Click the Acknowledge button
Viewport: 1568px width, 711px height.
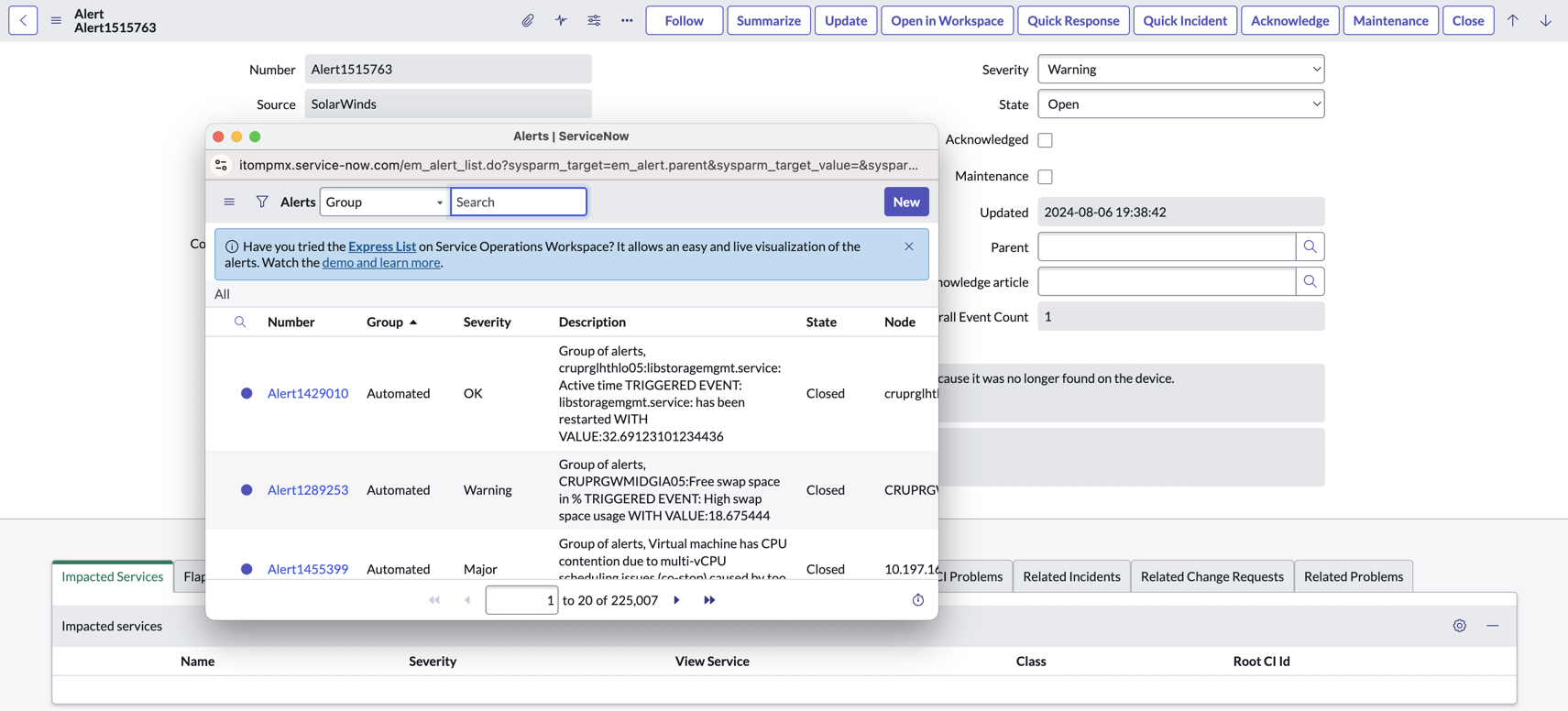pyautogui.click(x=1289, y=20)
